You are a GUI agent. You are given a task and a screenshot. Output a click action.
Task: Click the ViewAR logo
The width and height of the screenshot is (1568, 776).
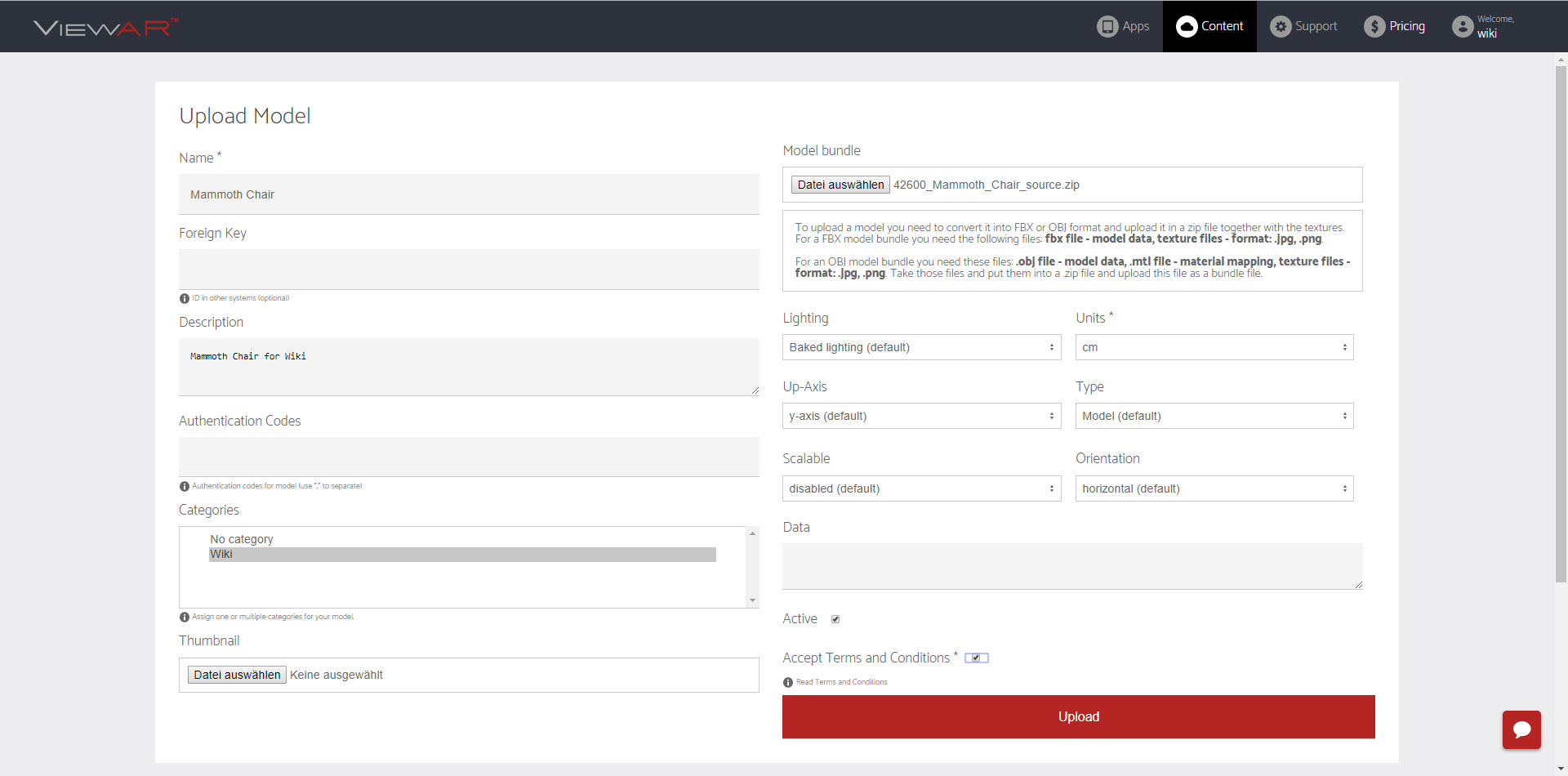pyautogui.click(x=105, y=27)
